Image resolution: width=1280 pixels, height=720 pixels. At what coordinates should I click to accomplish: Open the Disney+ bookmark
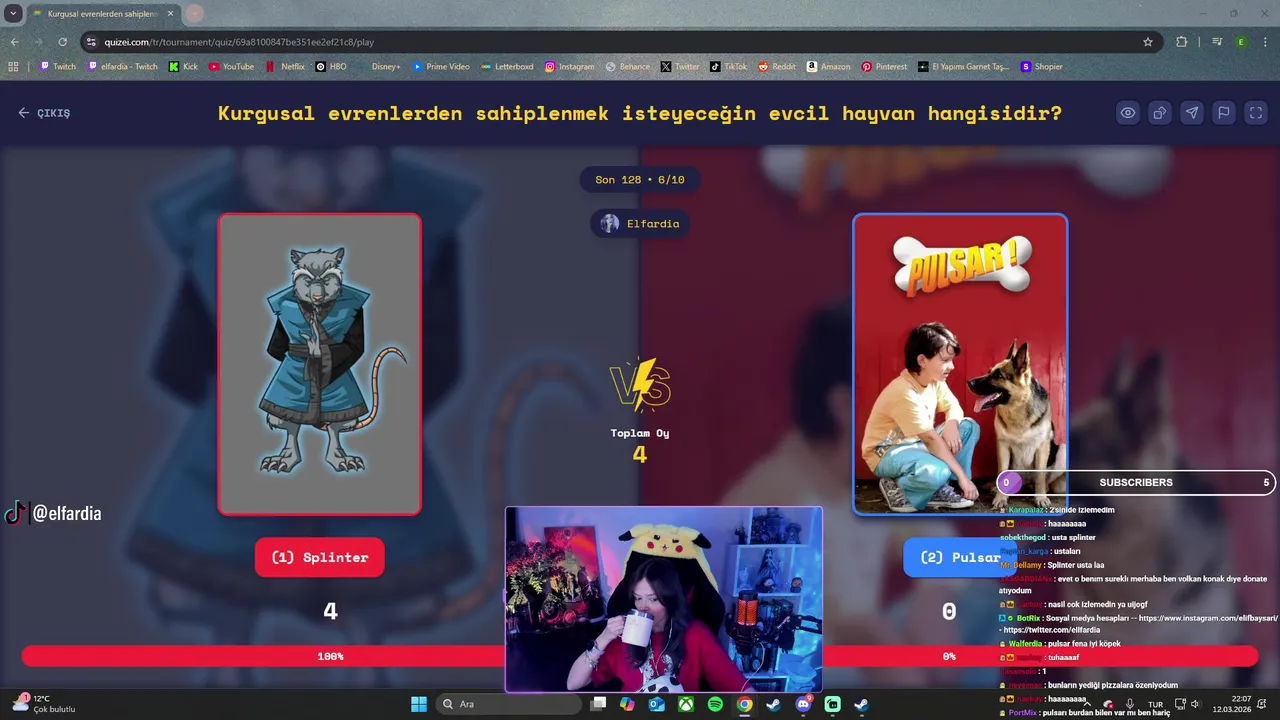click(x=379, y=67)
